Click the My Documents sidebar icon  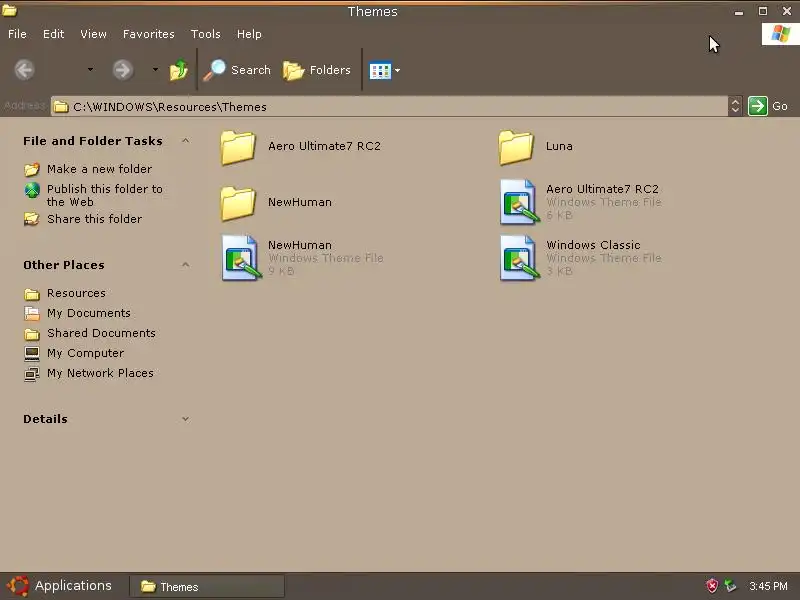point(32,313)
